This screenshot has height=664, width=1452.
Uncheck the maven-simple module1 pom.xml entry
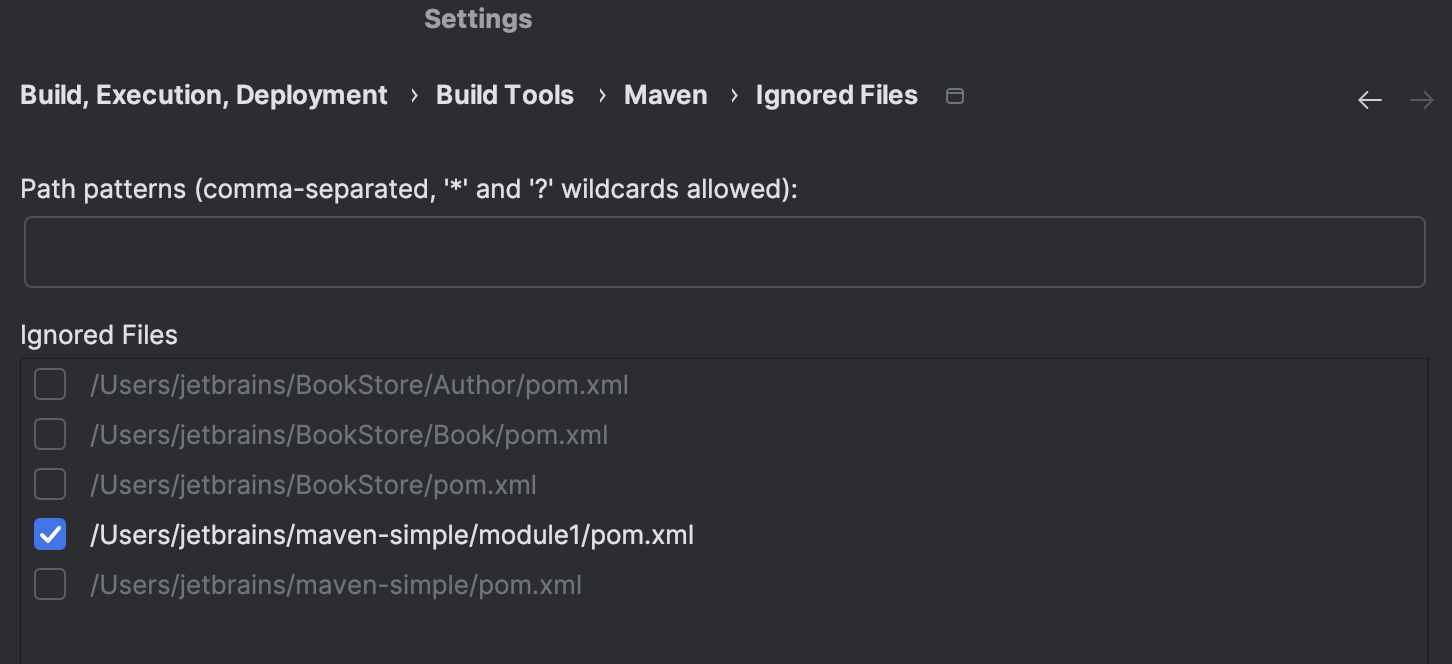click(50, 534)
